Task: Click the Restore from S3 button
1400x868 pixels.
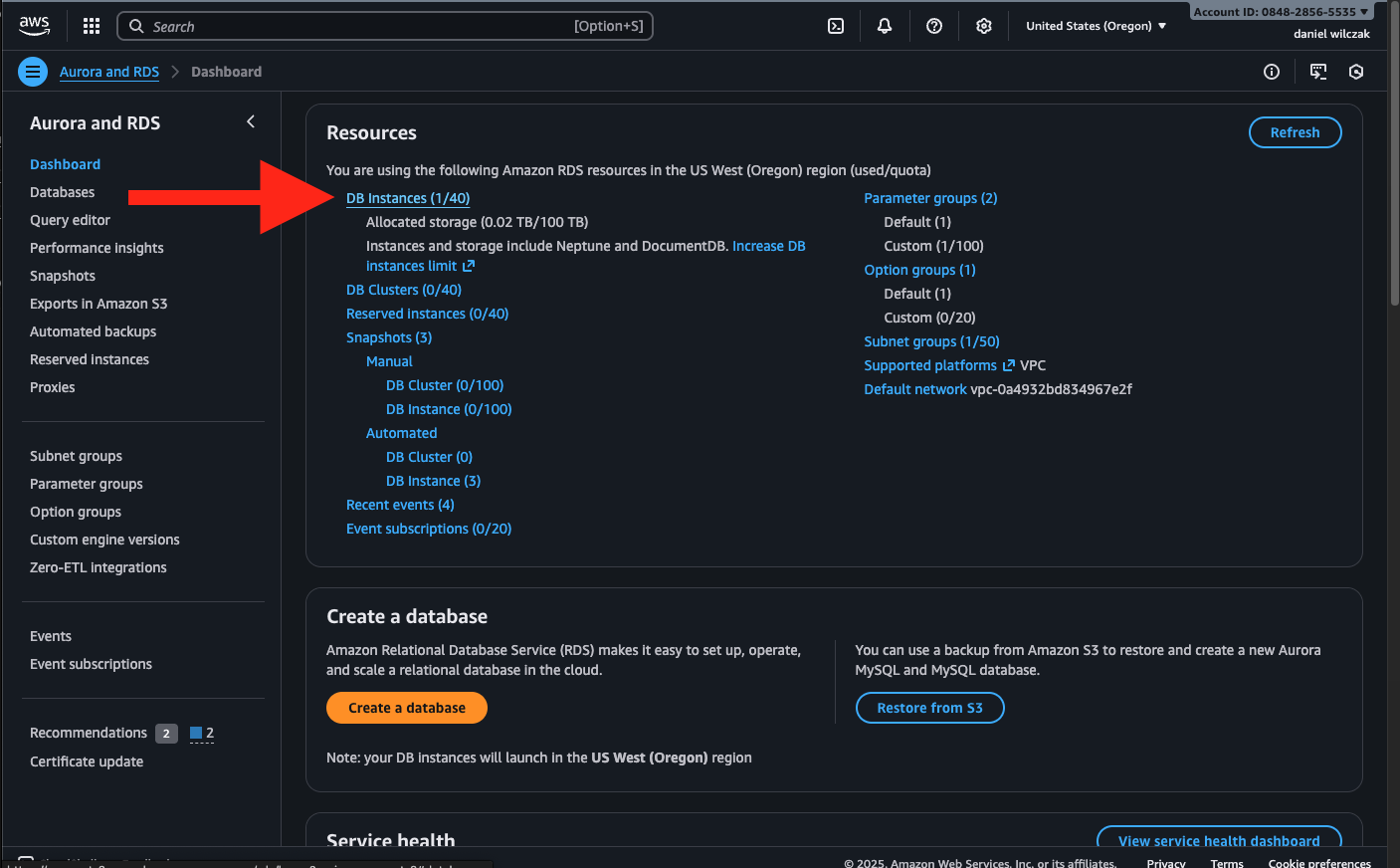Action: click(929, 708)
